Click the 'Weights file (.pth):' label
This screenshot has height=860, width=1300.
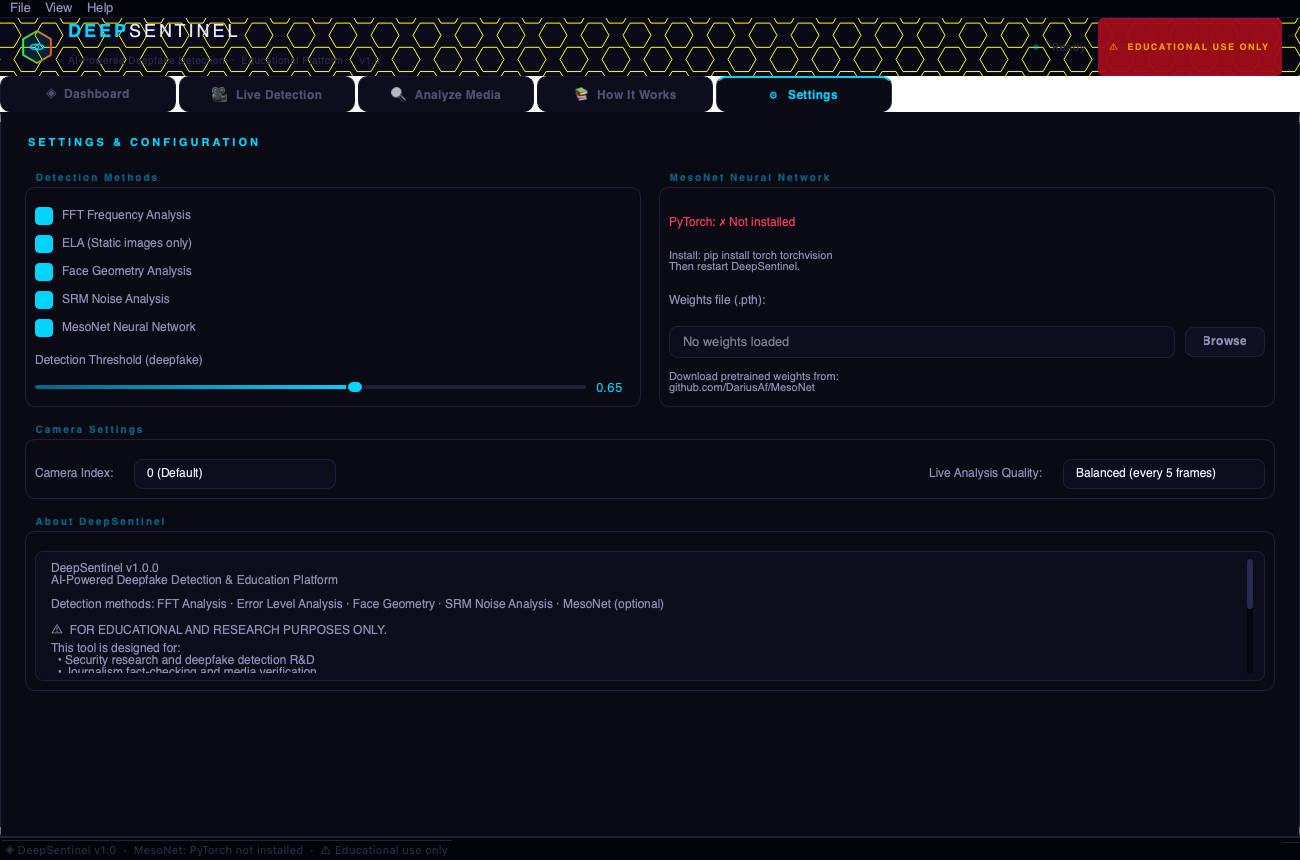tap(717, 300)
